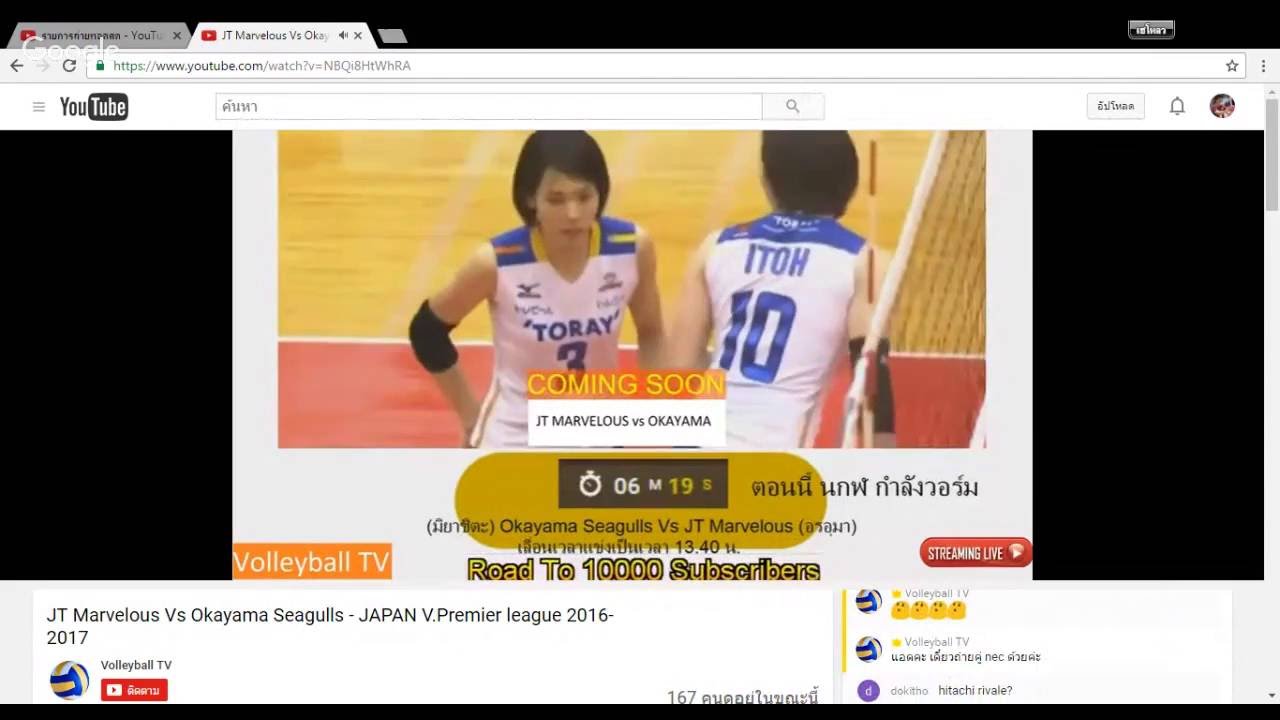The width and height of the screenshot is (1280, 720).
Task: Click the video title text
Action: click(x=330, y=626)
